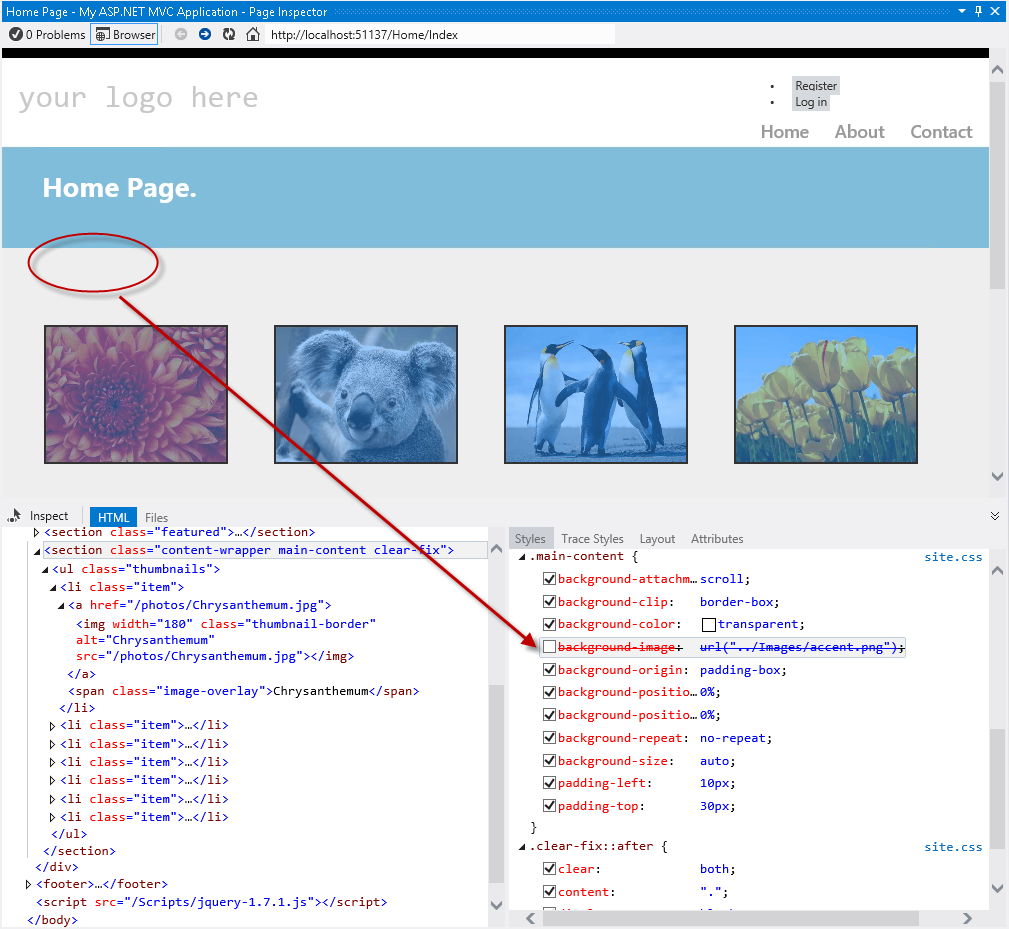Open the Layout tab

pos(657,538)
